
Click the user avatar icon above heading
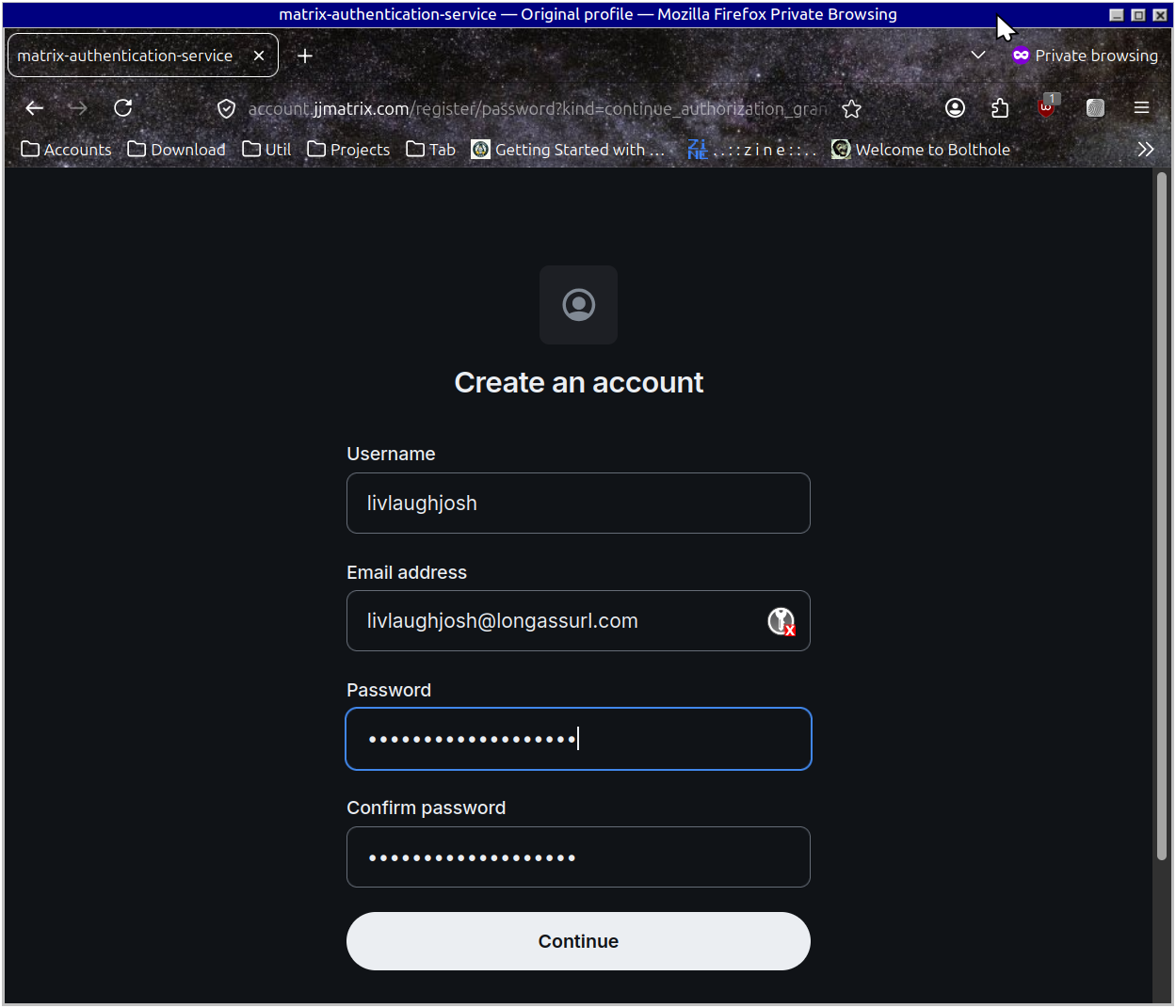pos(578,305)
